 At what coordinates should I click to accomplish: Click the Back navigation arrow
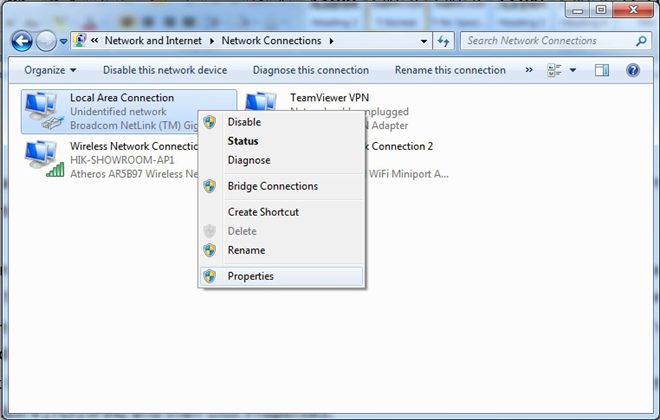pos(22,41)
